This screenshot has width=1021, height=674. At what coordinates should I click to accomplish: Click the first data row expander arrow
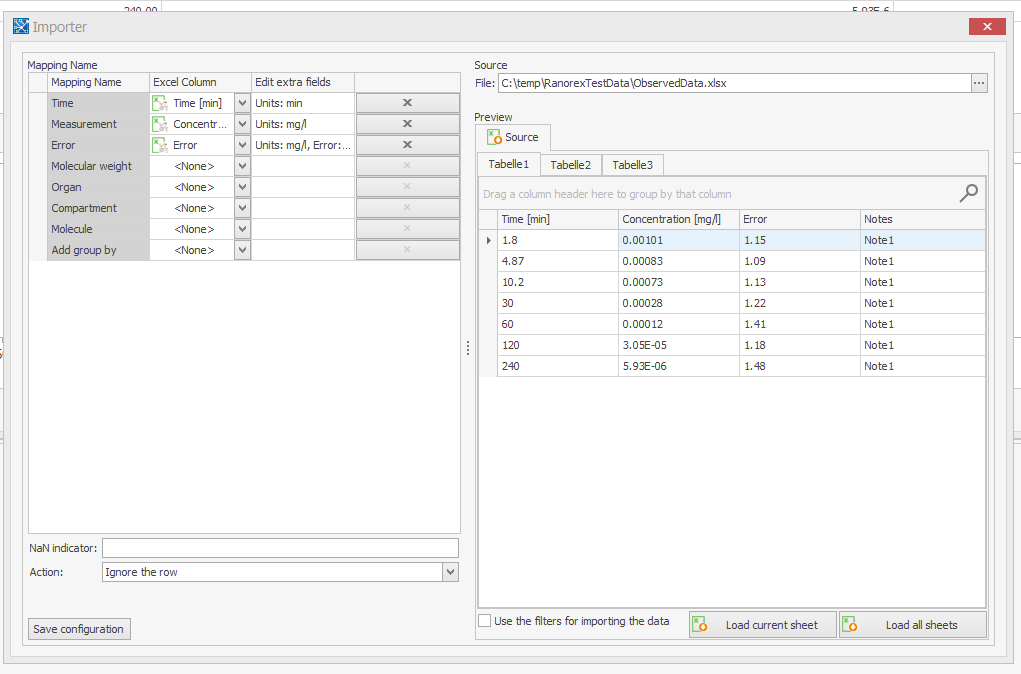[487, 240]
